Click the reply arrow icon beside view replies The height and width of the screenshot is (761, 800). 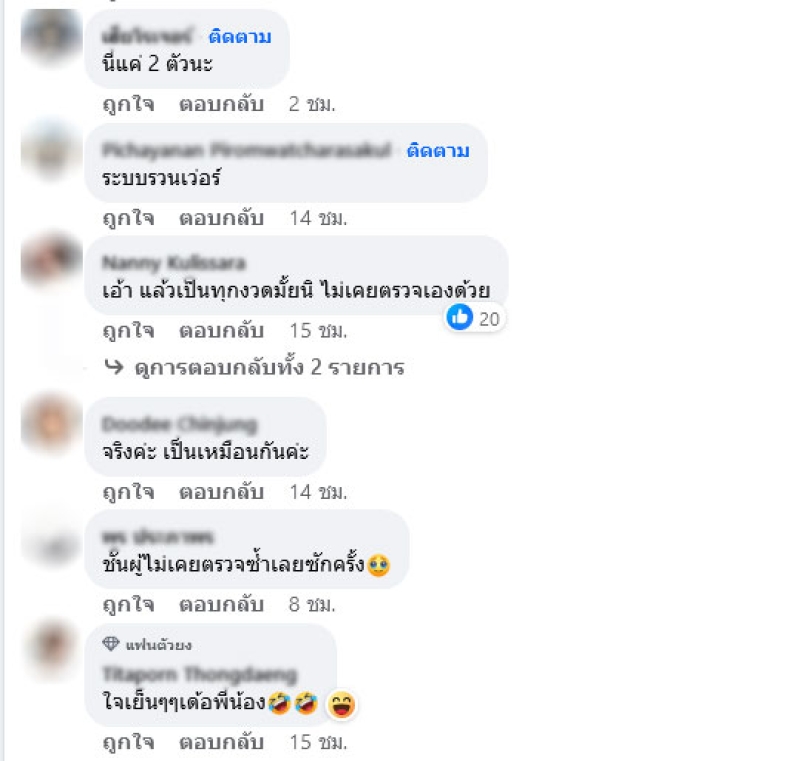(114, 367)
